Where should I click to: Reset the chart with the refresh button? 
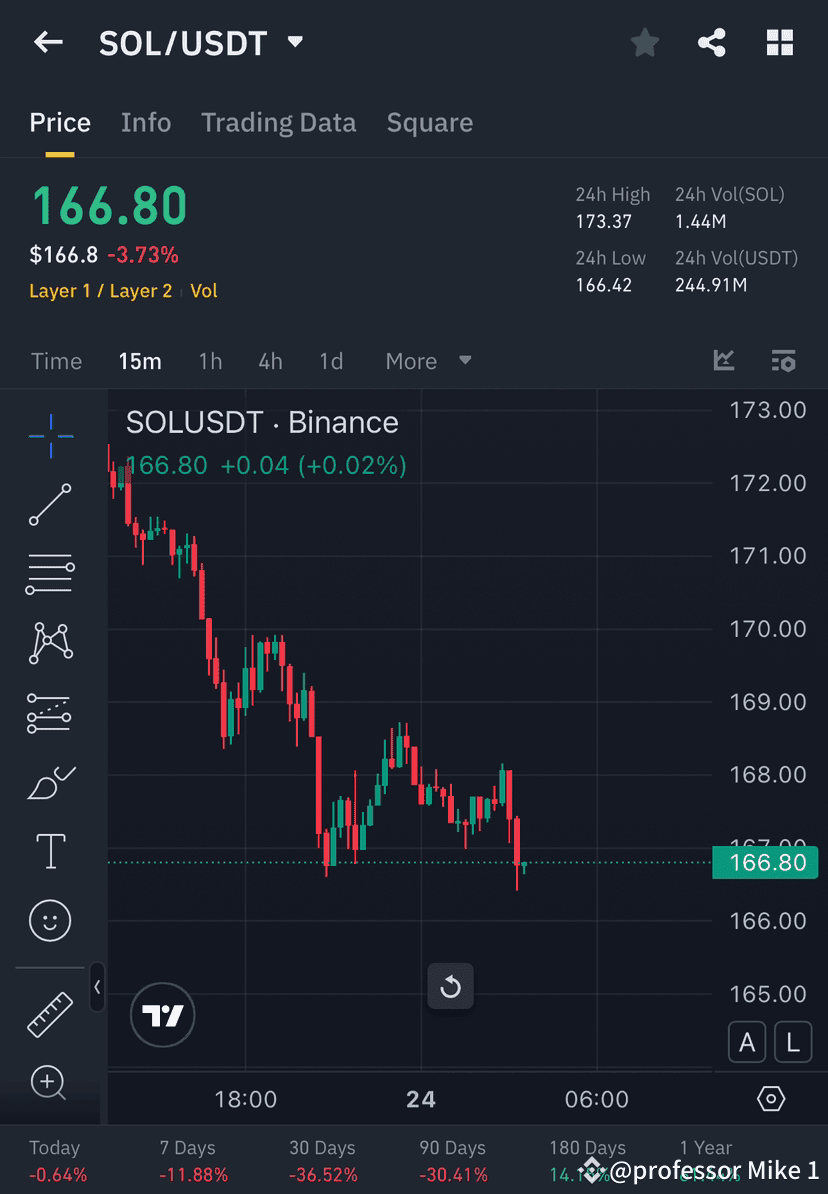[x=450, y=986]
